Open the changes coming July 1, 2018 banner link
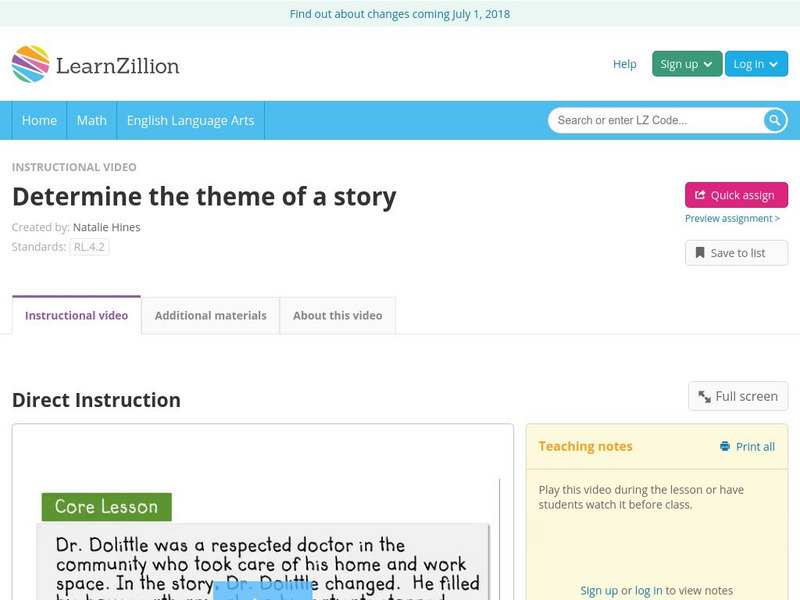 (400, 14)
